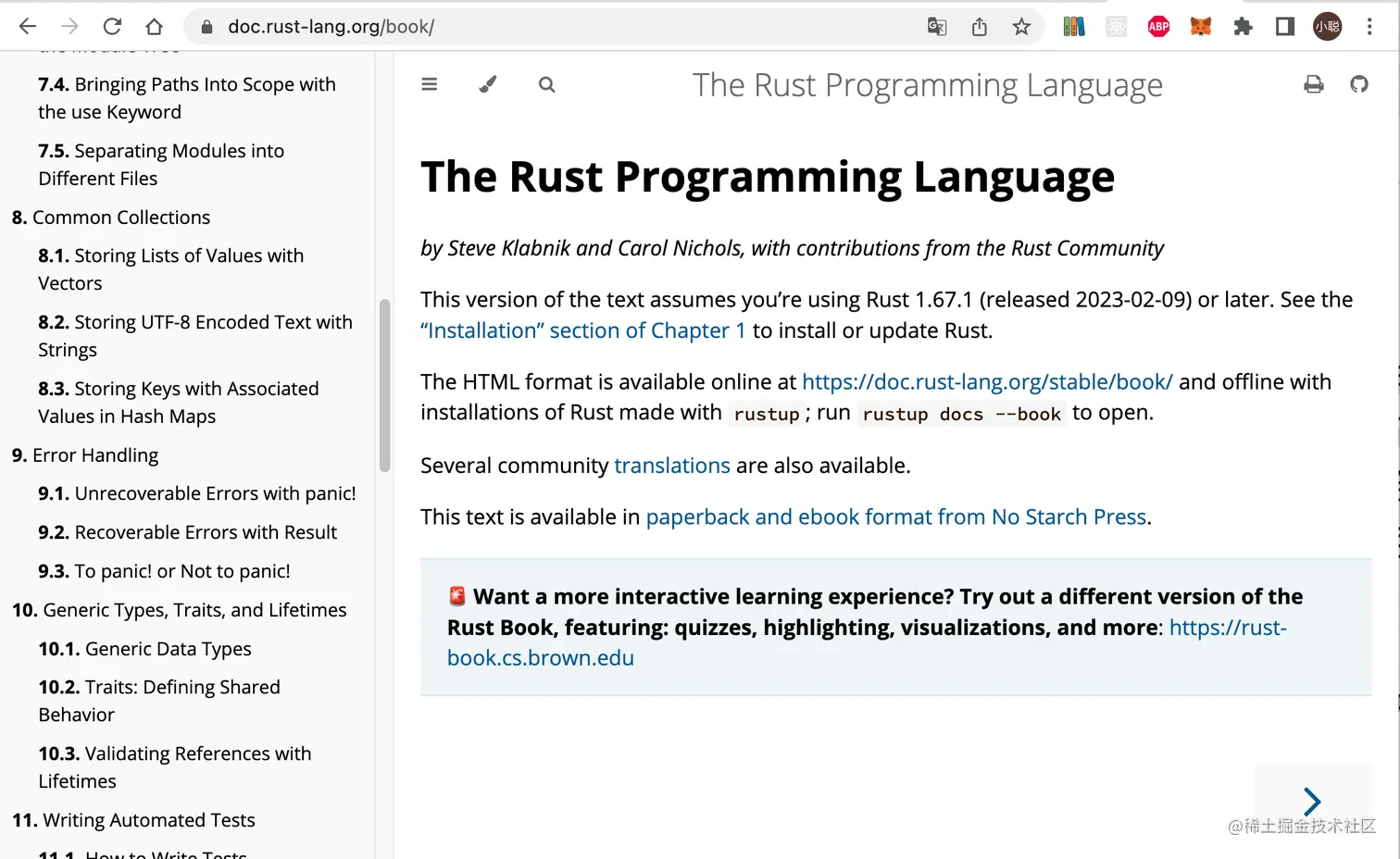
Task: Open the doc.rust-lang.org/stable/book link
Action: pyautogui.click(x=987, y=381)
